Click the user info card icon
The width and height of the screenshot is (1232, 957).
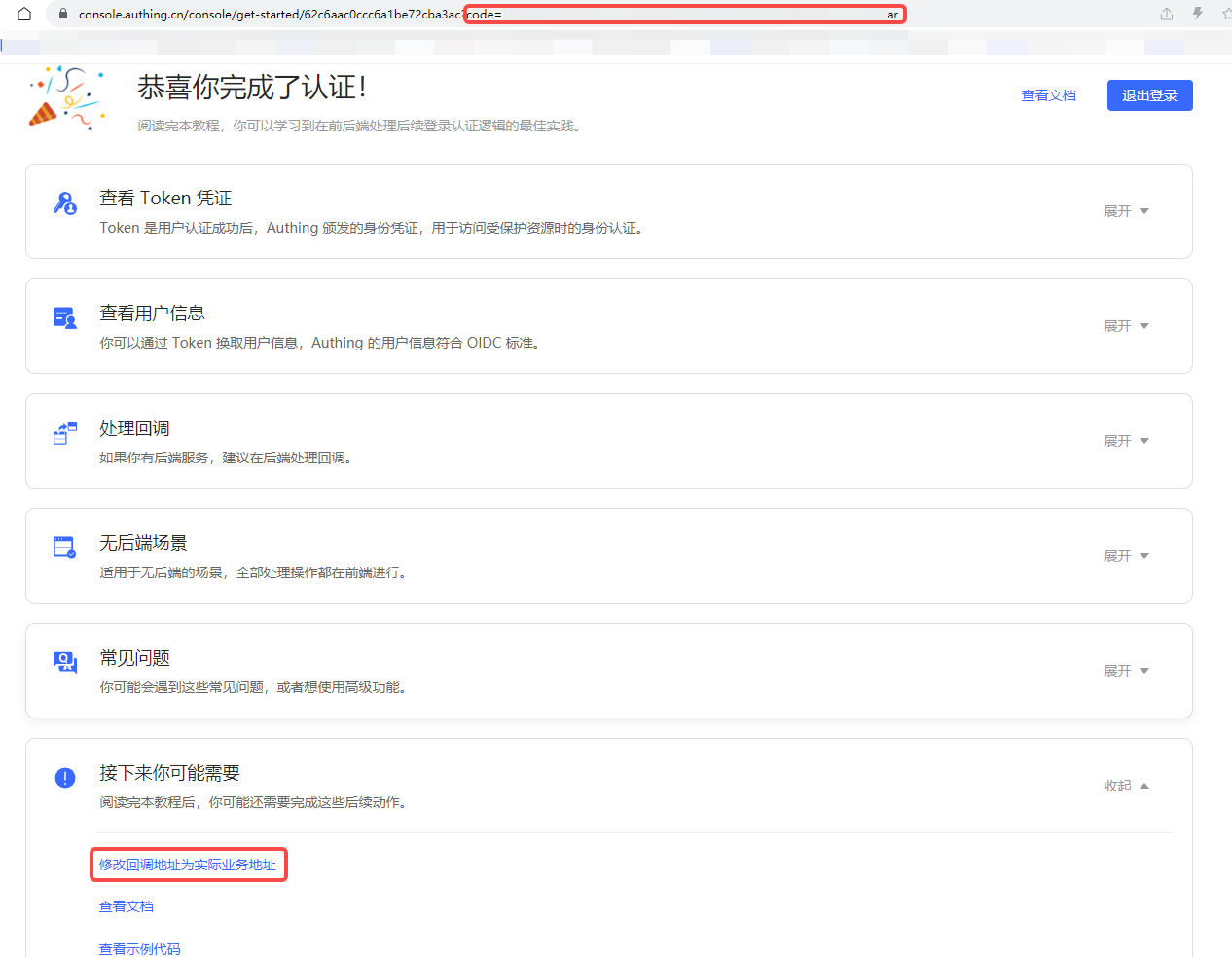(65, 318)
